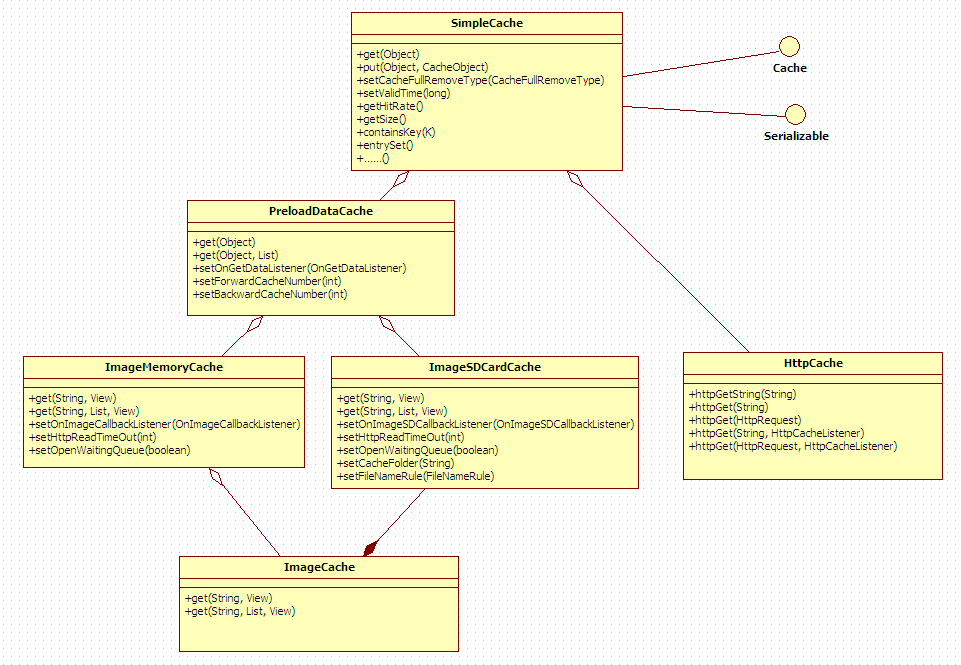Viewport: 961px width, 665px height.
Task: Click the Cache interface lollipop circle
Action: click(789, 46)
